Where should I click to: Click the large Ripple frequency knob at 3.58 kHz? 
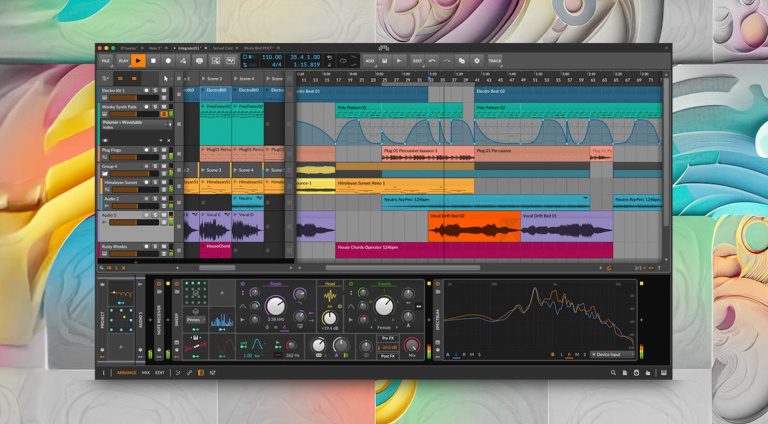275,306
